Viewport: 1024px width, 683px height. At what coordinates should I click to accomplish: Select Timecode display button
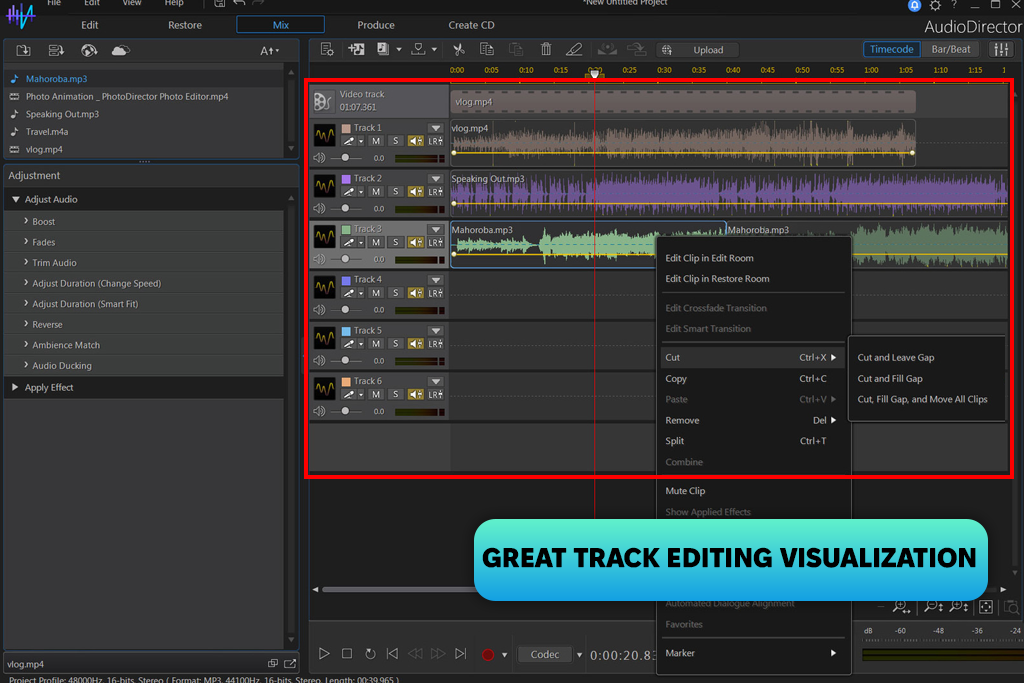pyautogui.click(x=891, y=49)
